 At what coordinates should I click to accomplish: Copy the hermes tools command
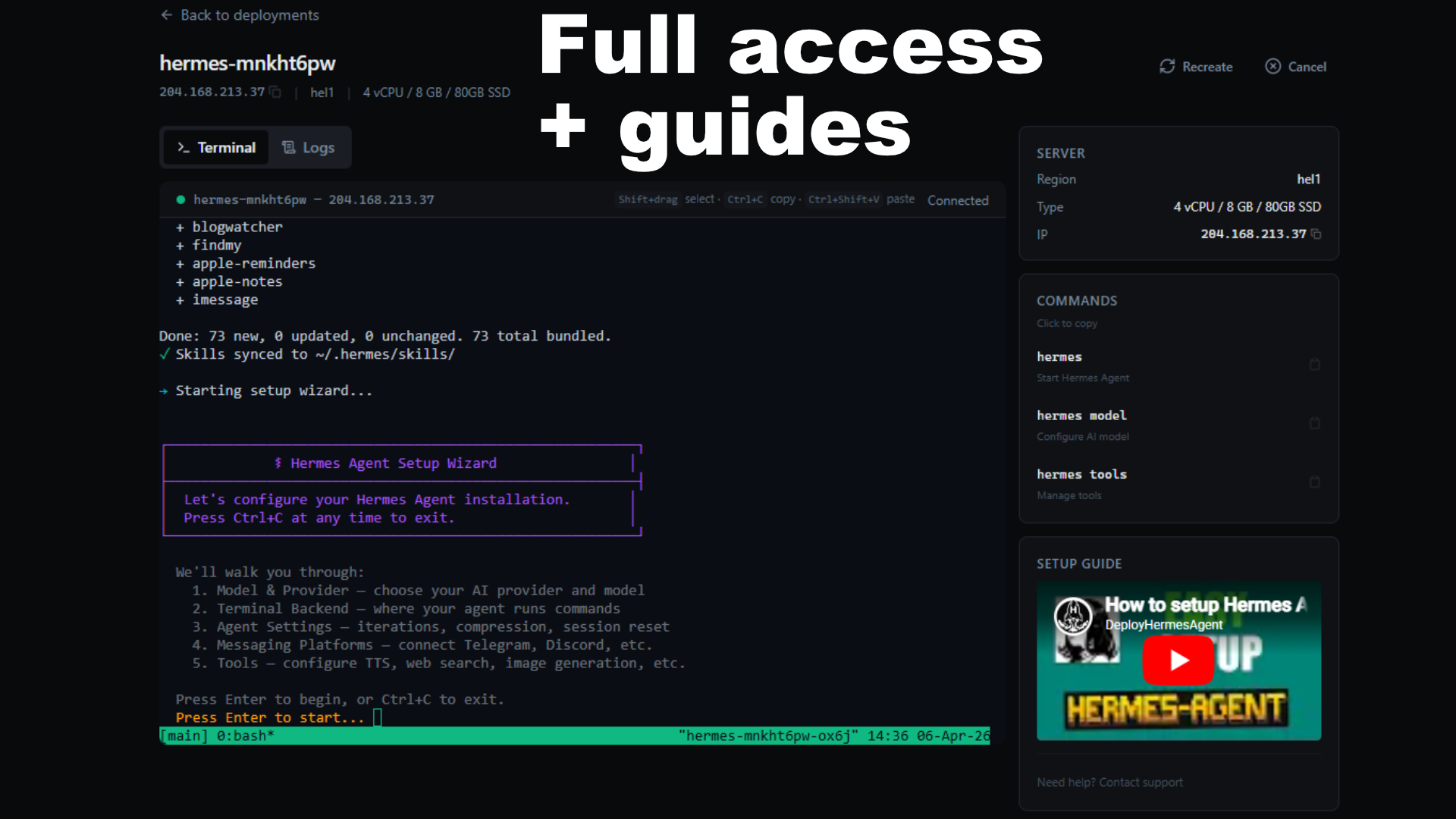(1314, 482)
